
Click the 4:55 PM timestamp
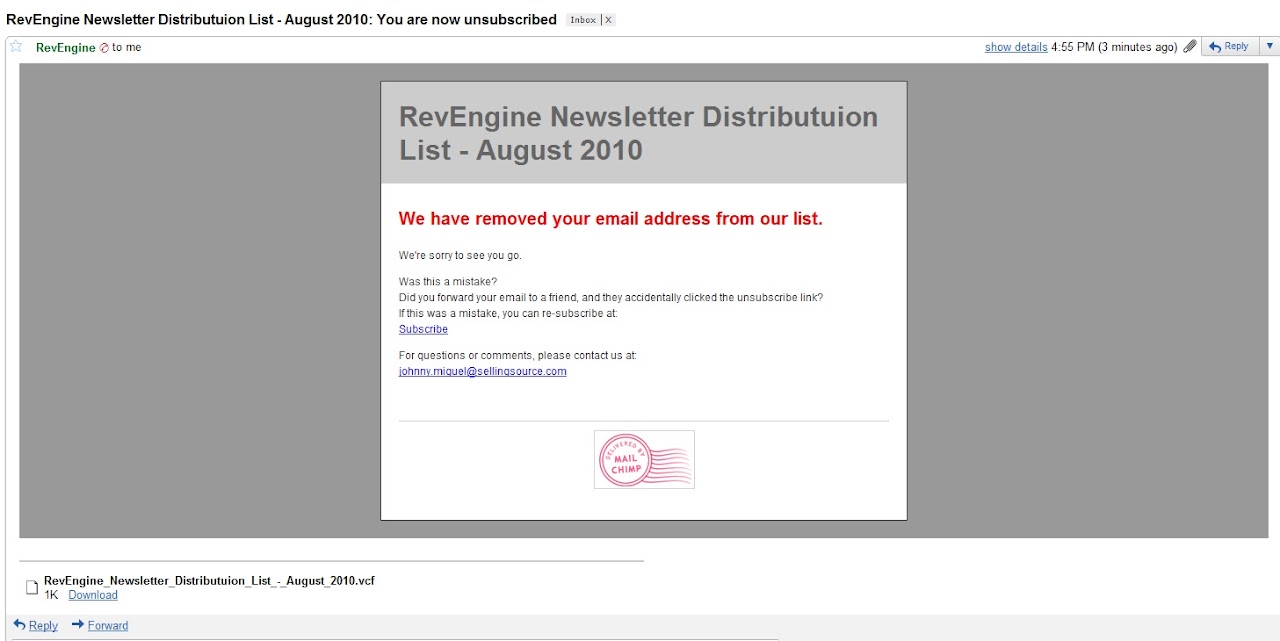coord(1114,47)
